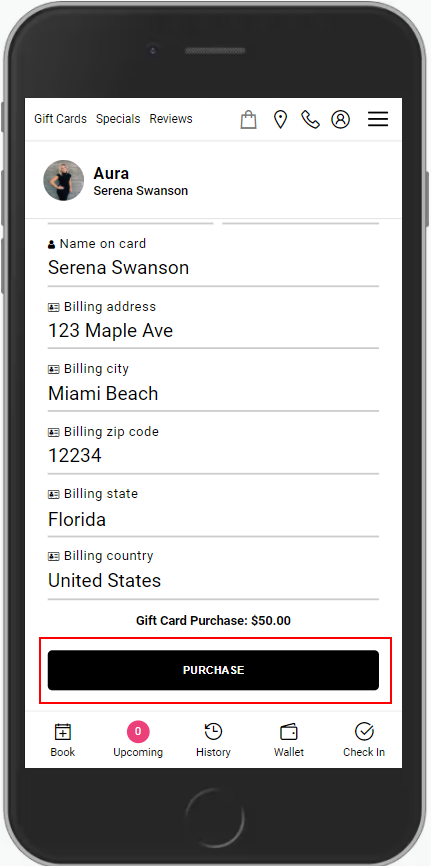Open the shopping bag icon
Viewport: 431px width, 866px height.
pyautogui.click(x=249, y=119)
